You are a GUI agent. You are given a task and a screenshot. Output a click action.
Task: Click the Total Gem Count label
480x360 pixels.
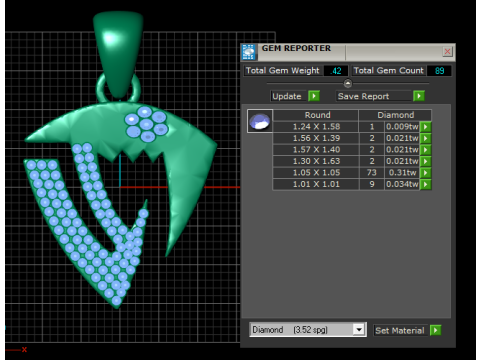pyautogui.click(x=389, y=71)
